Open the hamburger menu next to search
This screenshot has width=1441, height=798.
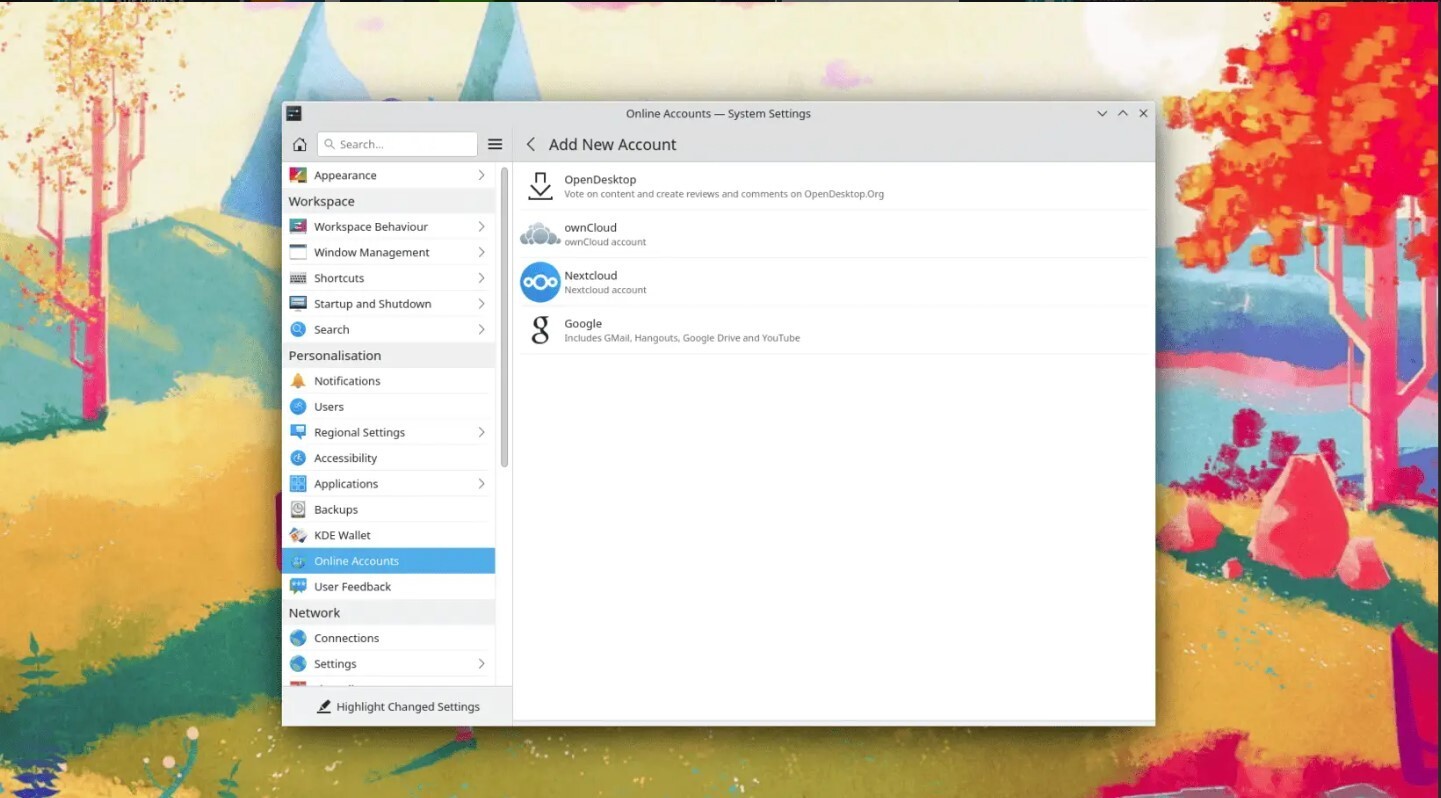[495, 144]
